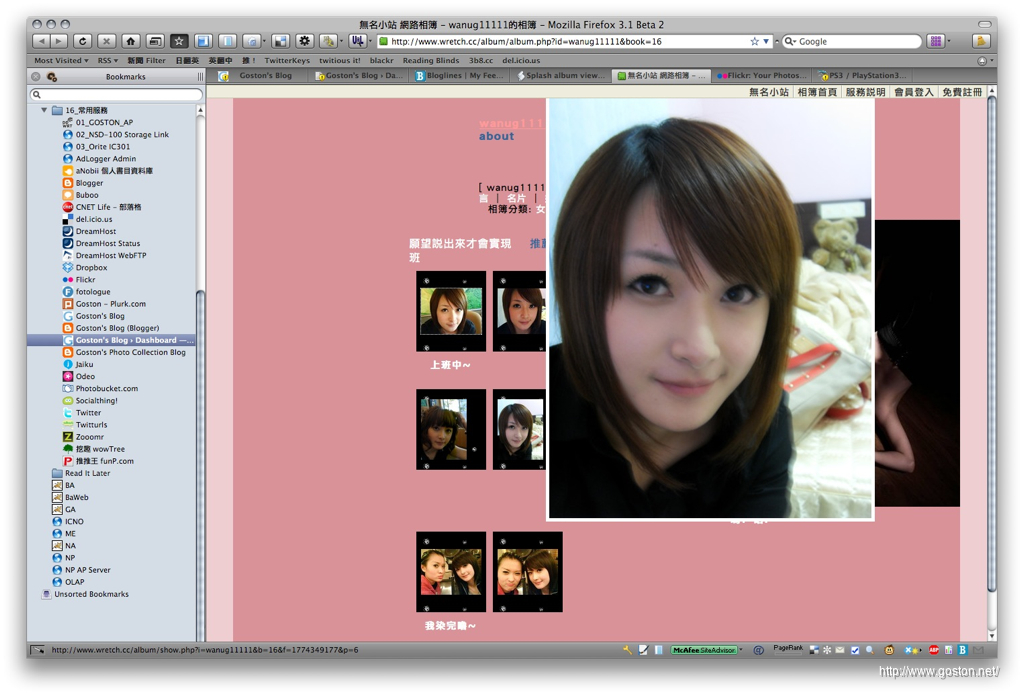Click the Stop loading (X) button
Image resolution: width=1024 pixels, height=695 pixels.
(106, 41)
